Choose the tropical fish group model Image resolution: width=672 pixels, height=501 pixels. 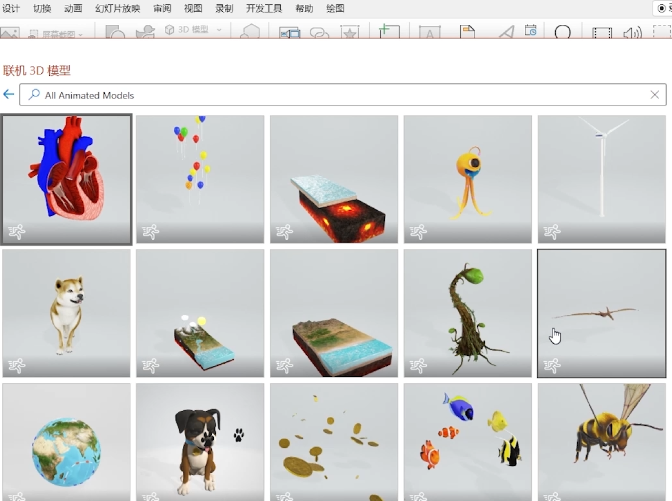point(468,442)
